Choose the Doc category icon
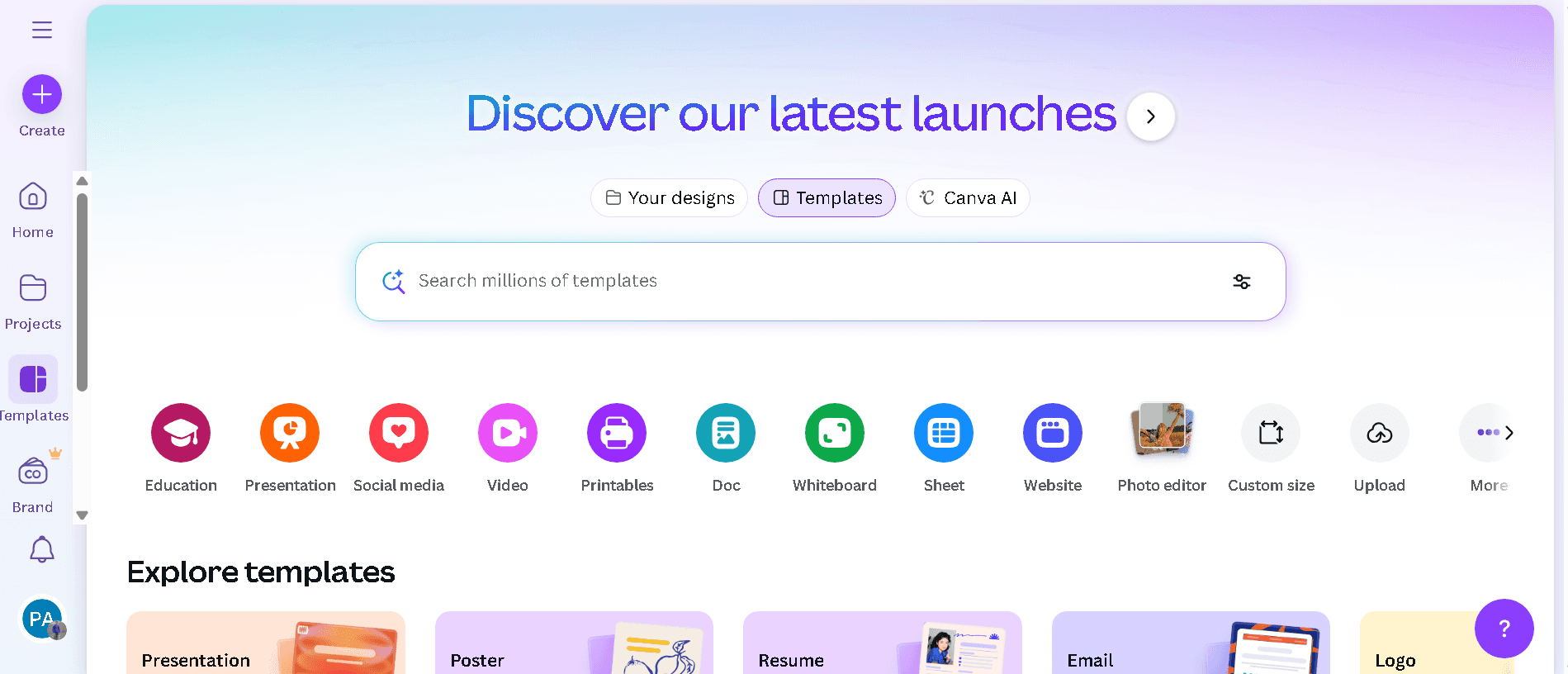This screenshot has height=674, width=1568. [x=726, y=433]
